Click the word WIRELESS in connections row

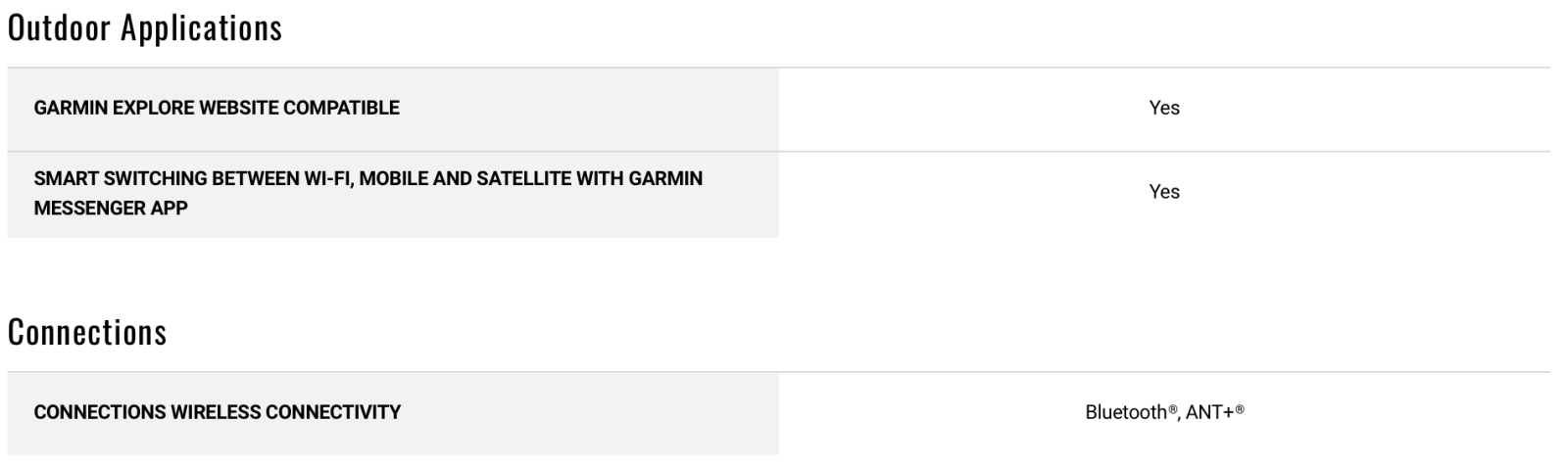coord(215,412)
